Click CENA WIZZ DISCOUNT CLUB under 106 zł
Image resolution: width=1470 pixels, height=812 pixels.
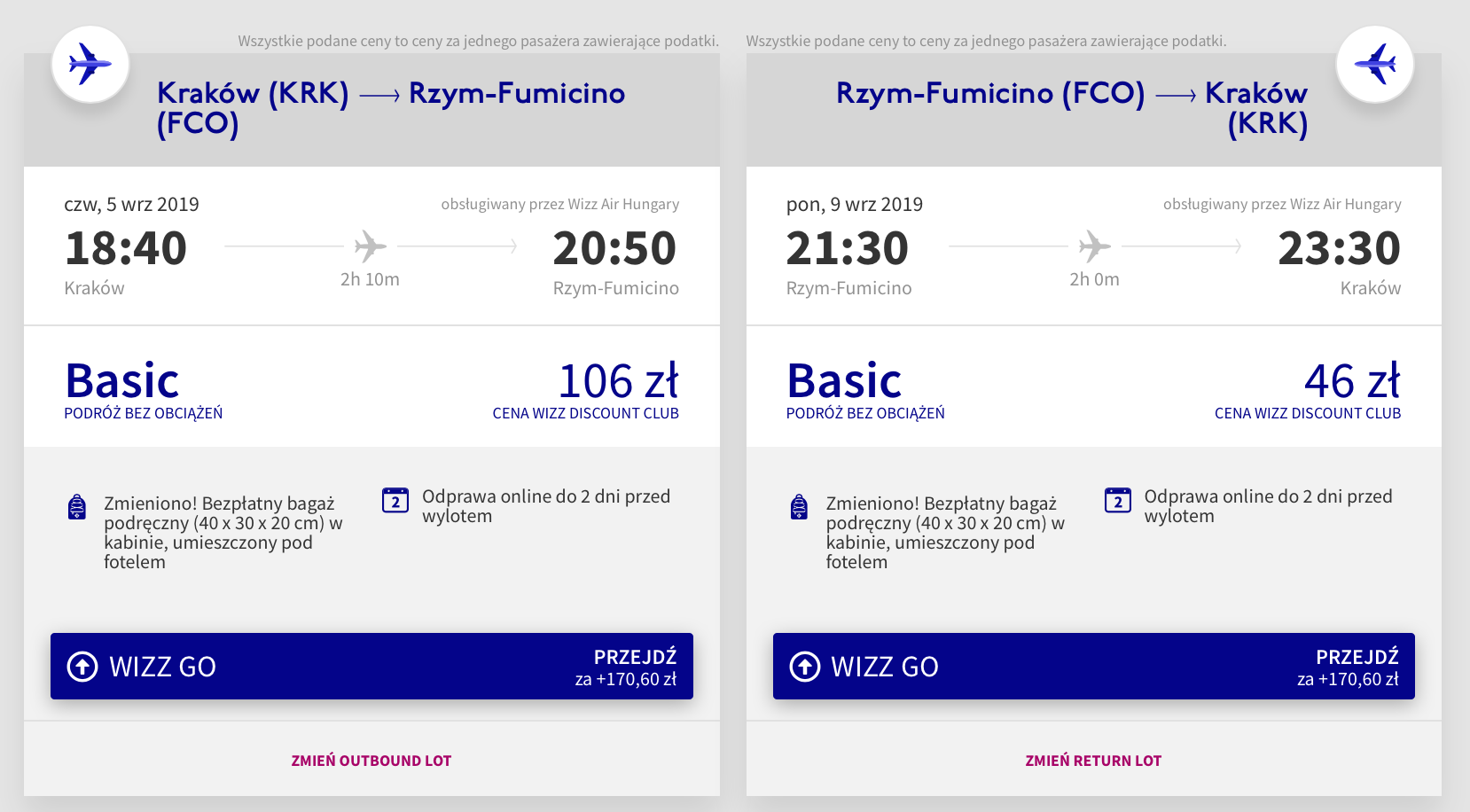[586, 413]
